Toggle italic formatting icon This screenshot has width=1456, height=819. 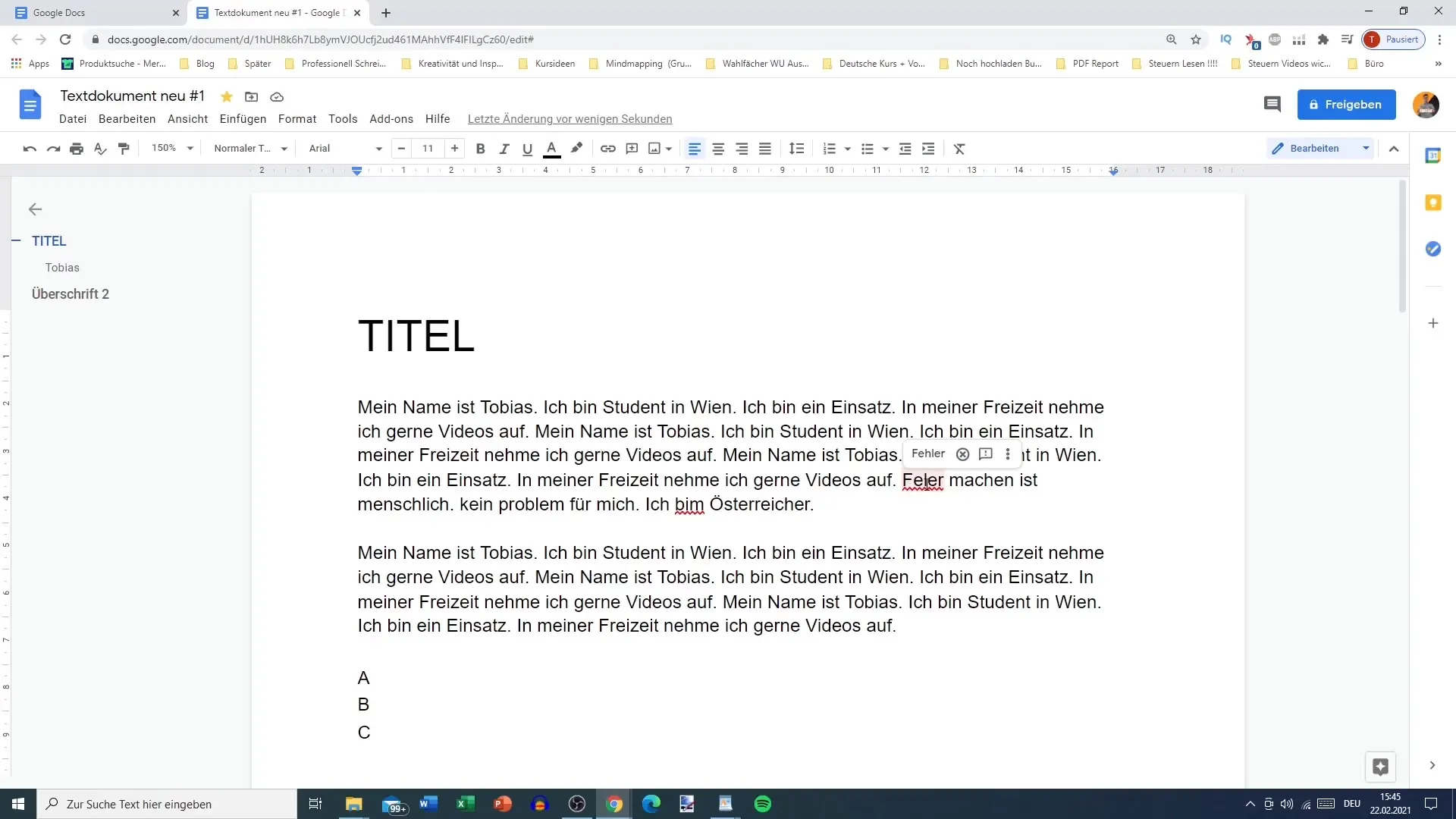(x=504, y=148)
